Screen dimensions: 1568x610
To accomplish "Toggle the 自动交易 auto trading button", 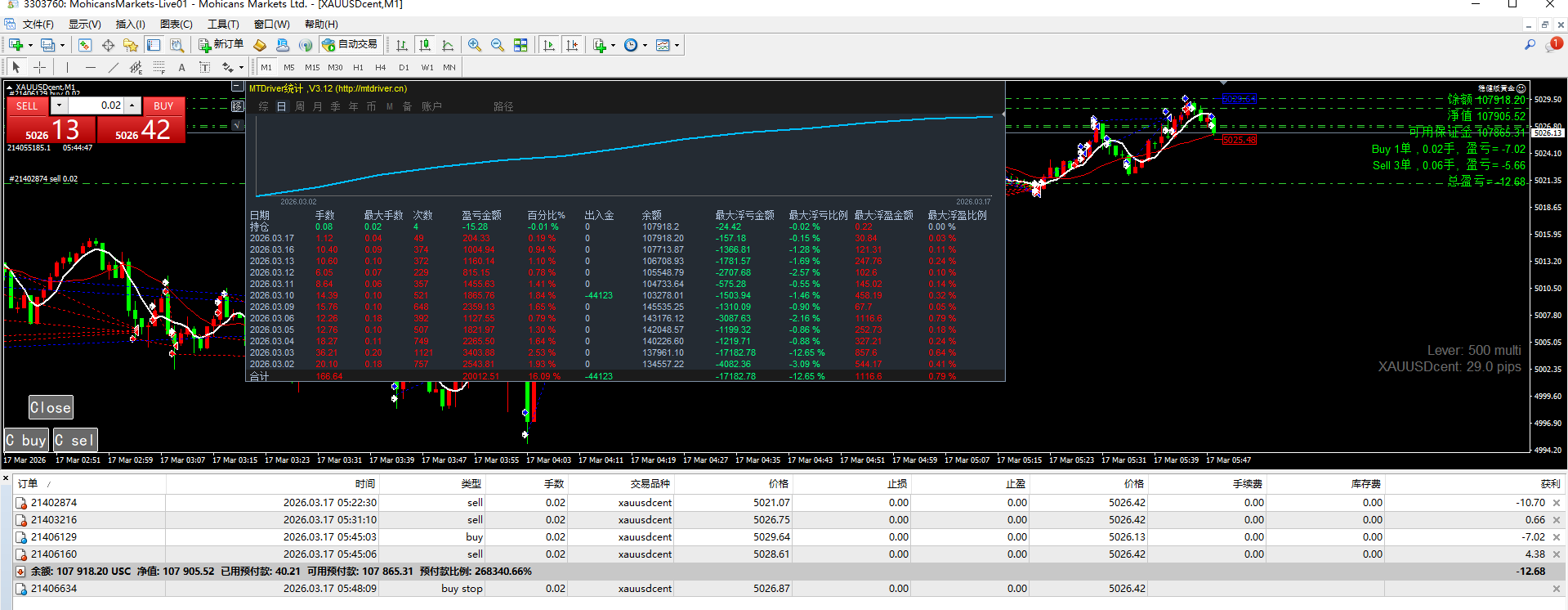I will point(350,45).
